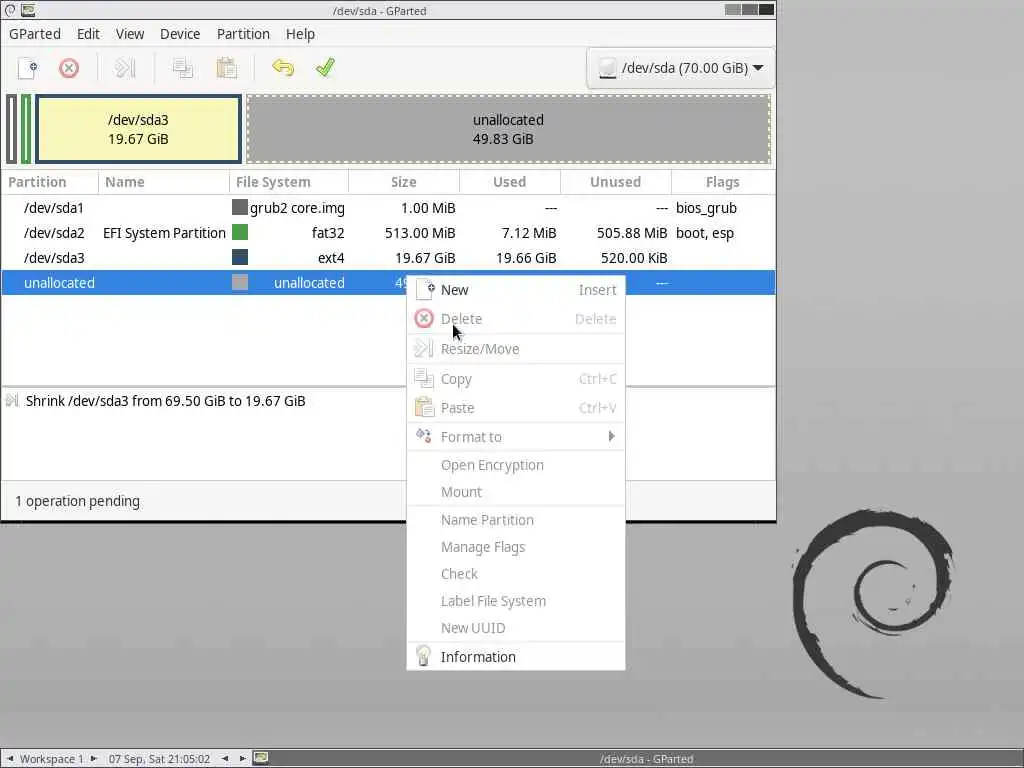The height and width of the screenshot is (768, 1024).
Task: Expand the Format to submenu
Action: 516,437
